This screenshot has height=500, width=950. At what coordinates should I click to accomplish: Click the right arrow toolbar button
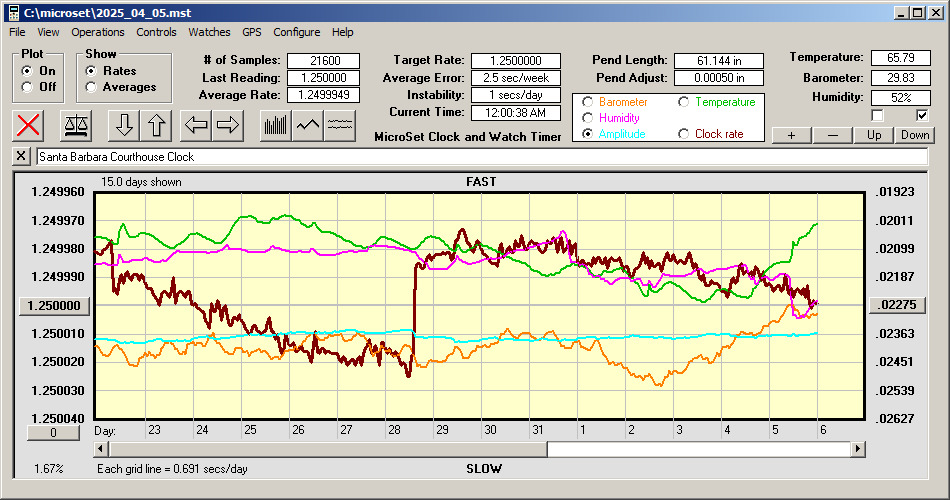(x=228, y=125)
